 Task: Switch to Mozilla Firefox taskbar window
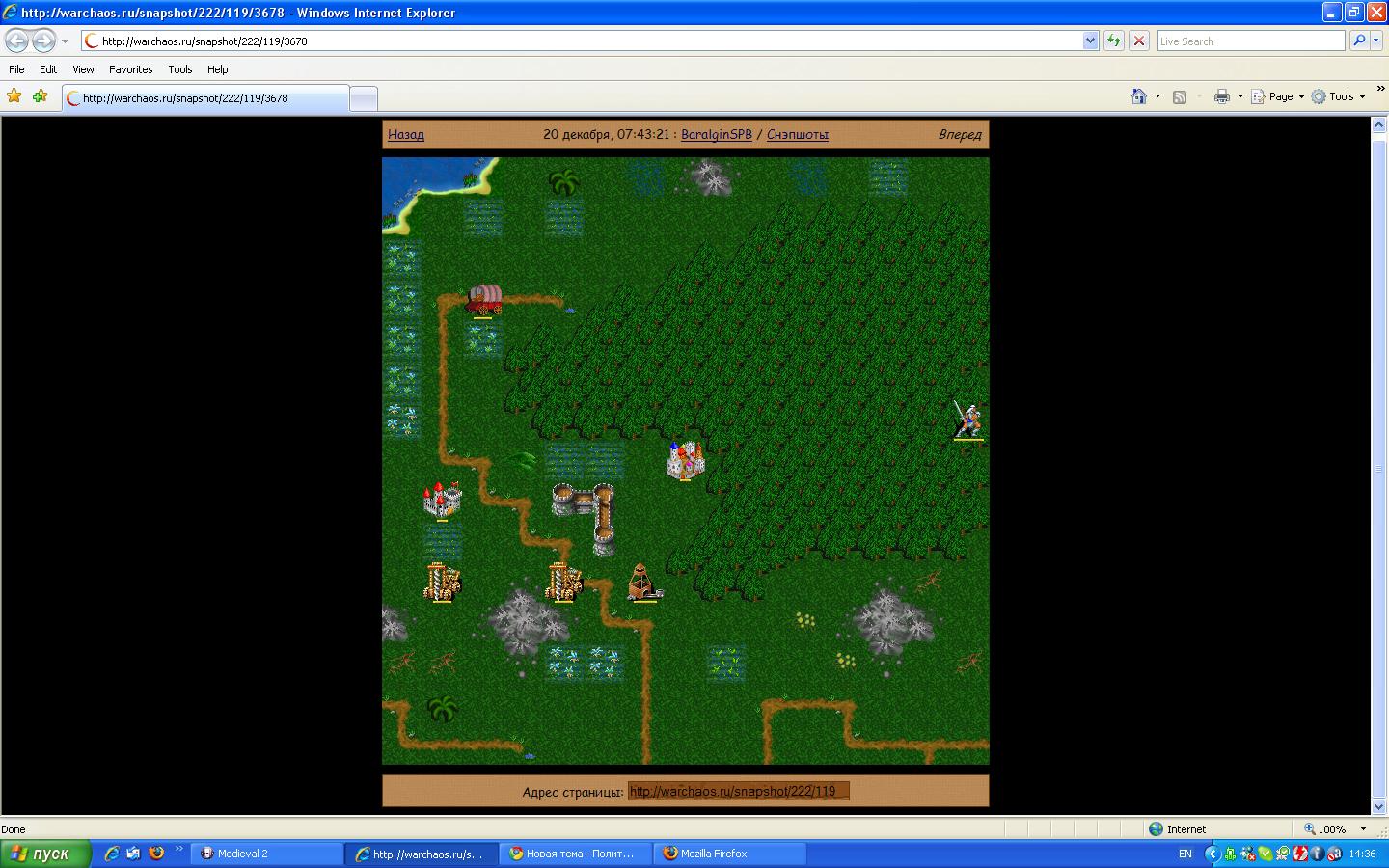(729, 854)
